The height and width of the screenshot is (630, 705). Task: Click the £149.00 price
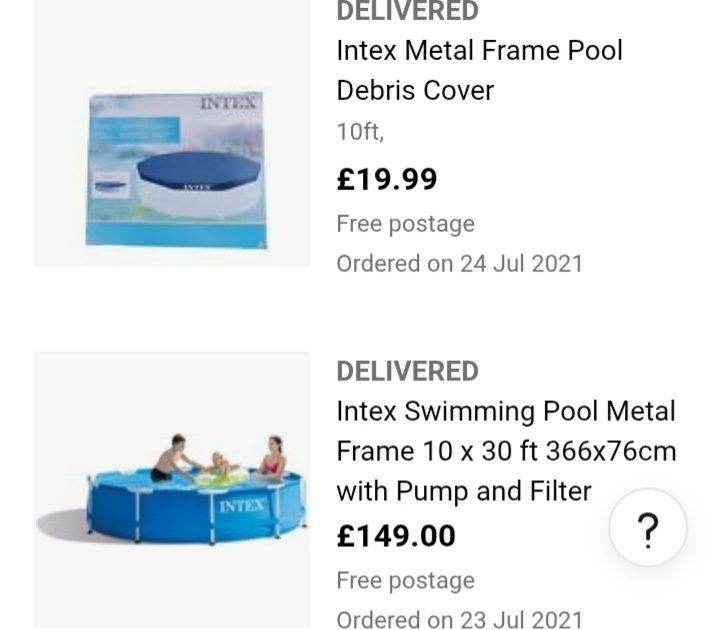[396, 536]
